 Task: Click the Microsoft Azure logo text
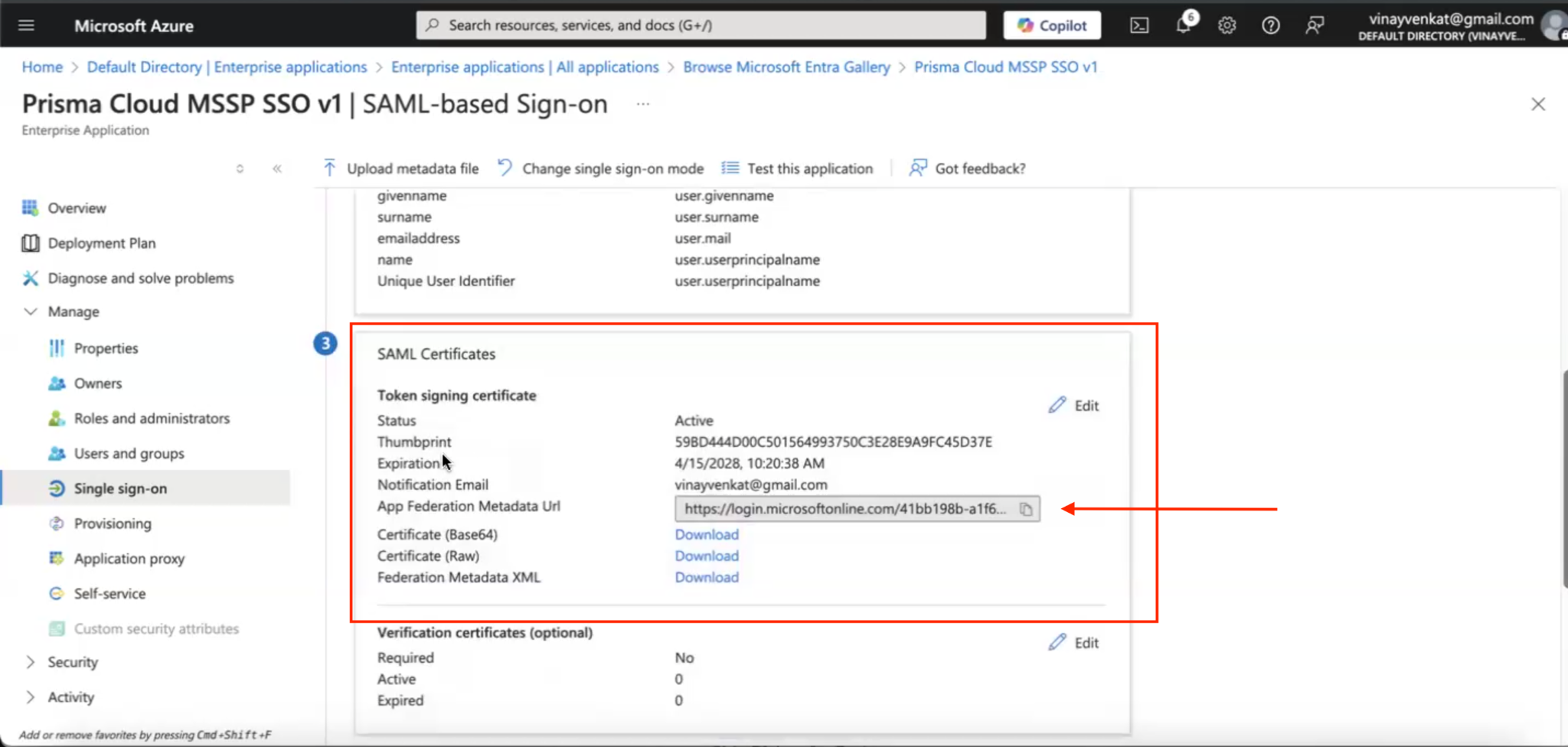[x=134, y=25]
